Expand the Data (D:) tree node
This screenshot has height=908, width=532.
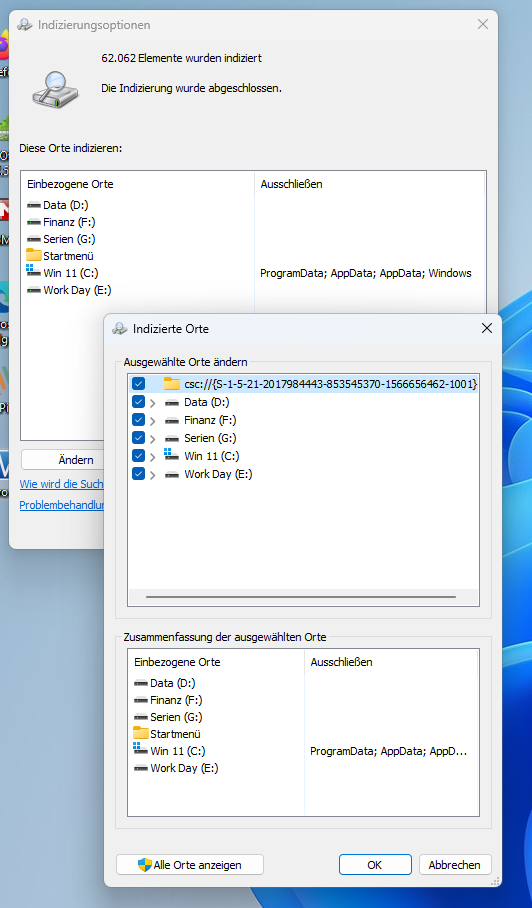pyautogui.click(x=153, y=403)
